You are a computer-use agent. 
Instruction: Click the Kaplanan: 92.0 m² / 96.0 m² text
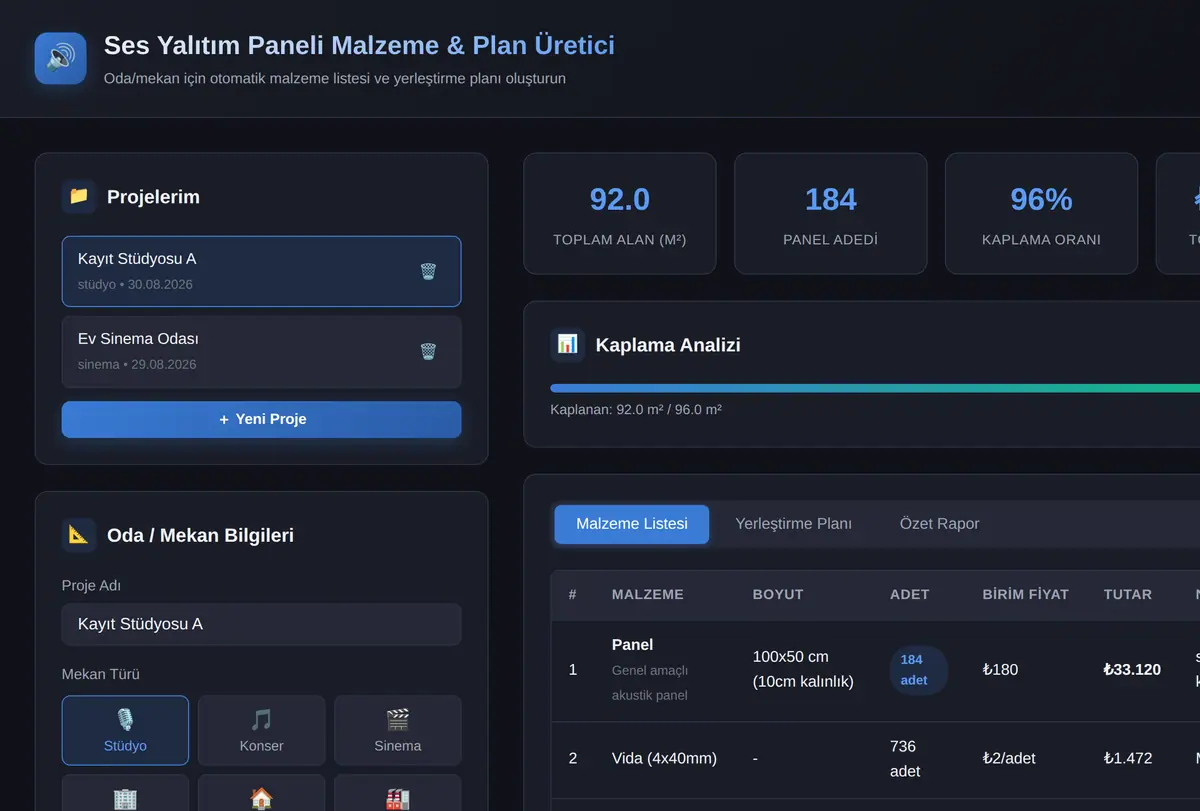(x=636, y=410)
